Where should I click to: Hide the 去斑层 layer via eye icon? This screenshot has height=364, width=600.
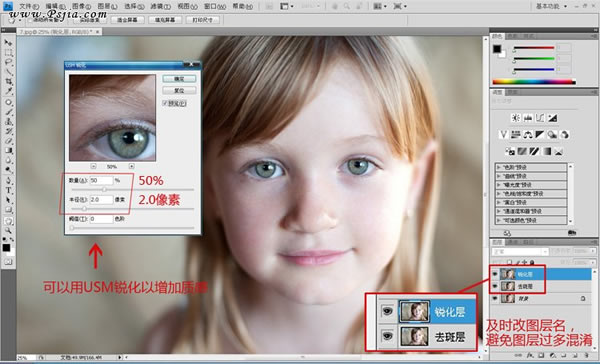pos(495,286)
